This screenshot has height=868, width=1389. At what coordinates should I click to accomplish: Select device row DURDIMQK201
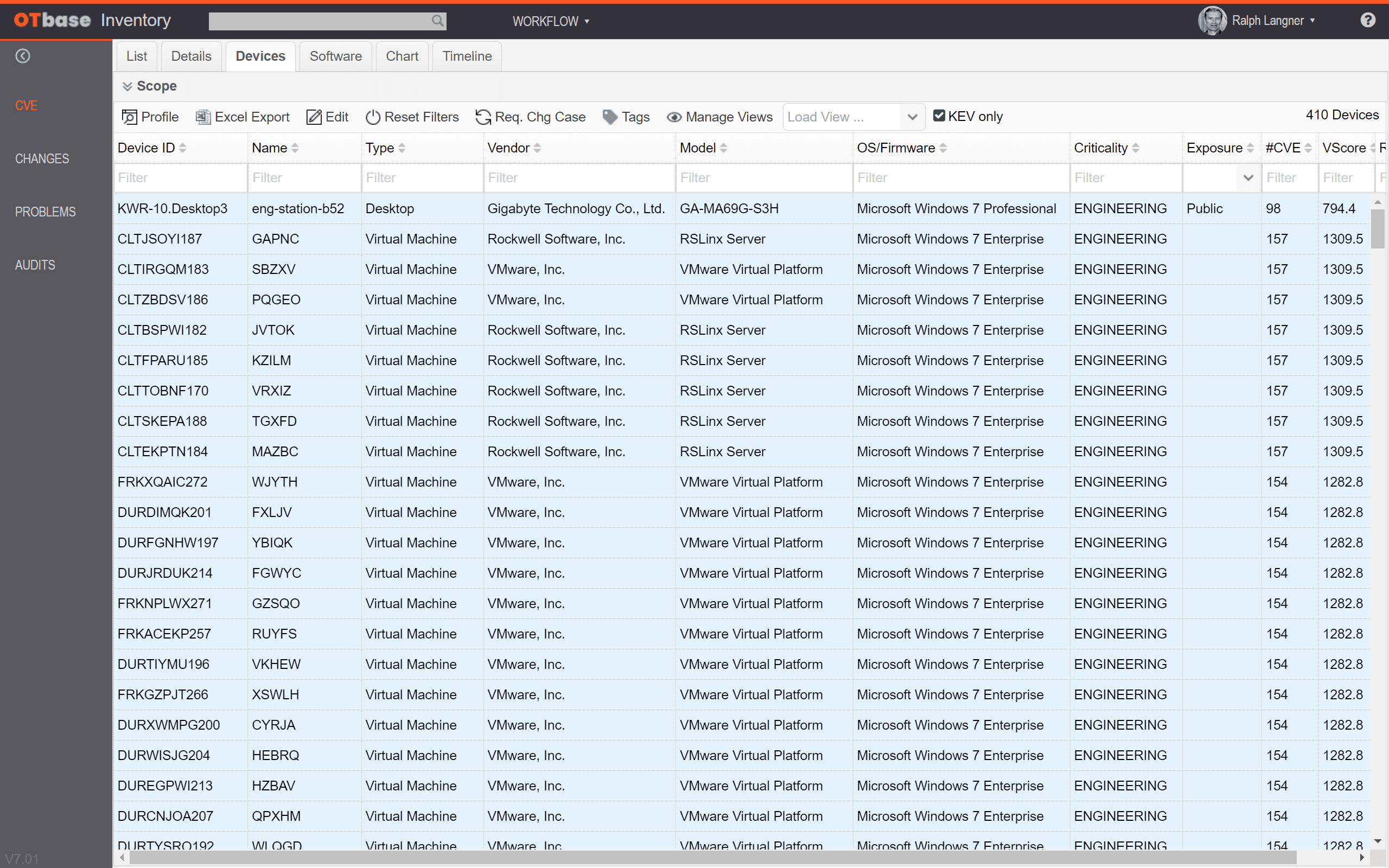click(x=742, y=512)
